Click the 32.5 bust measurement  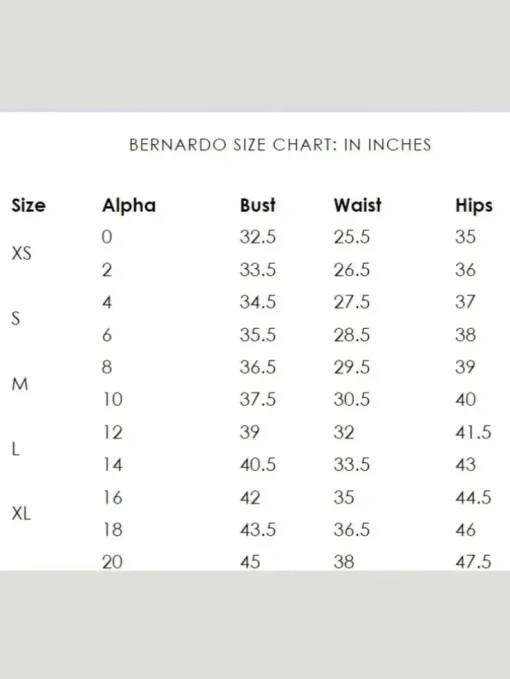(x=258, y=237)
